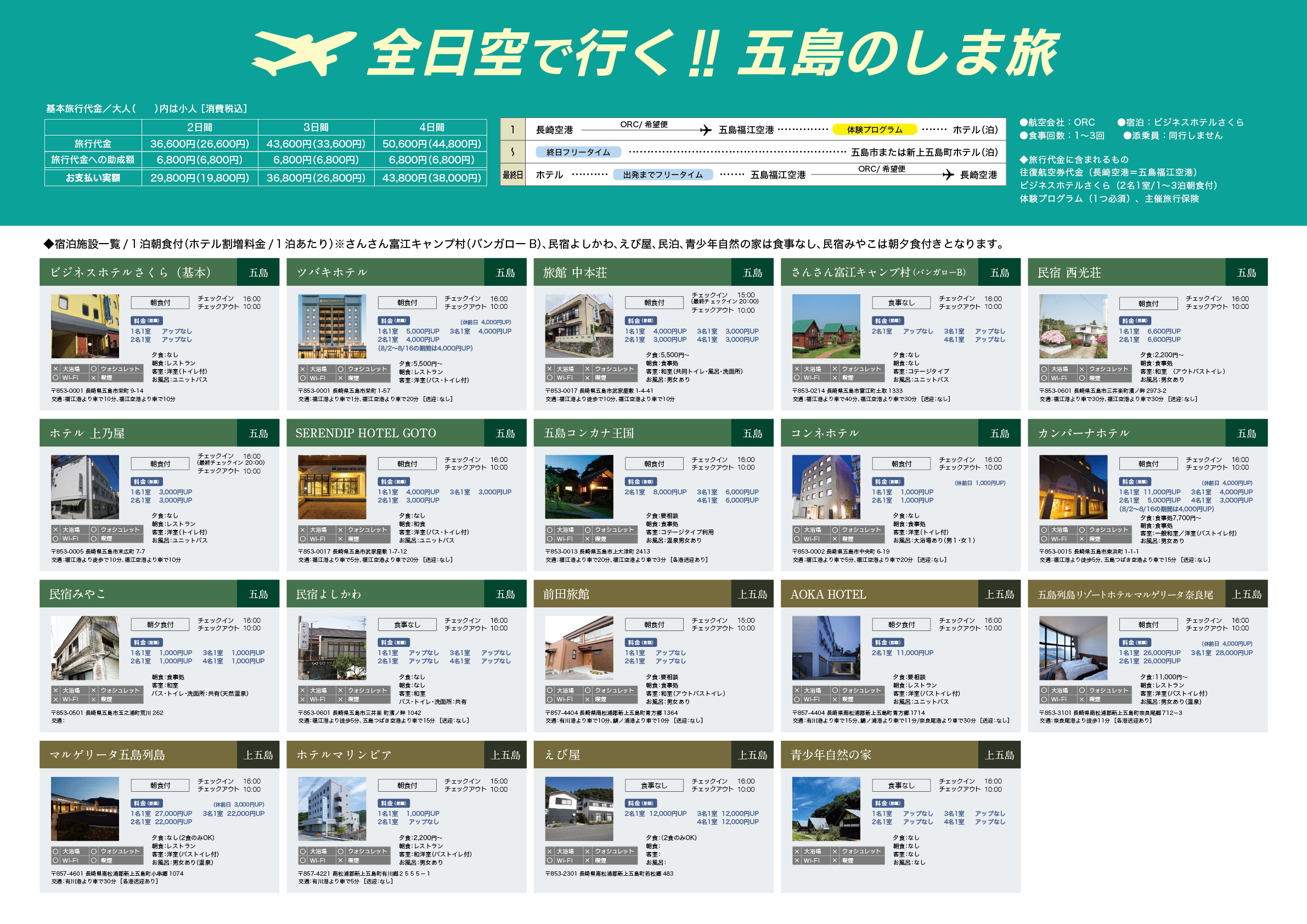This screenshot has height=924, width=1307.
Task: Click the ◆旅行代金に含まれるもの heading
Action: [x=1074, y=160]
